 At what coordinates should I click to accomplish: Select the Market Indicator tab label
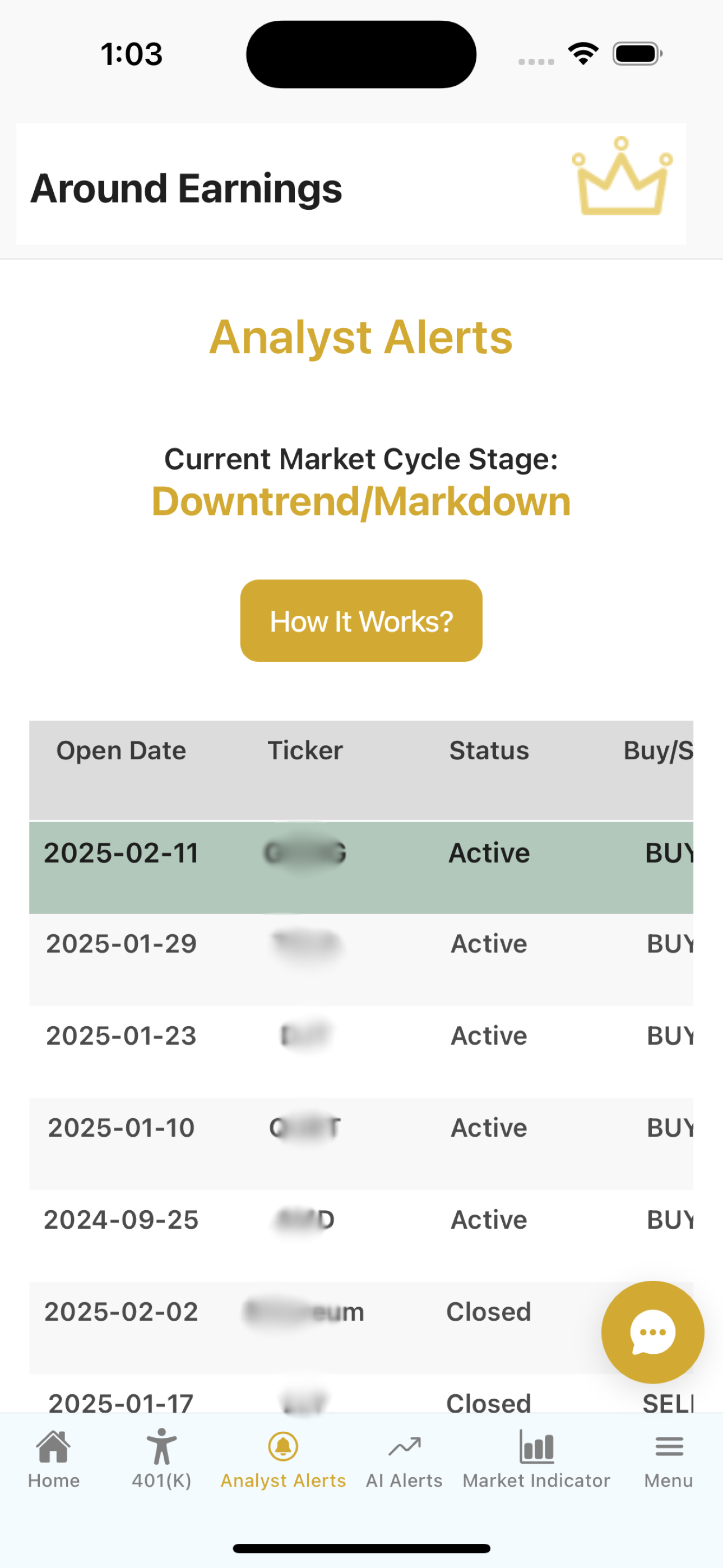click(536, 1481)
